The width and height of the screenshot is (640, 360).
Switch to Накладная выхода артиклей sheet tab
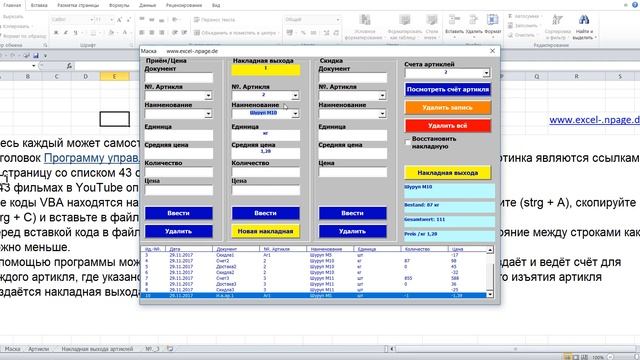97,349
